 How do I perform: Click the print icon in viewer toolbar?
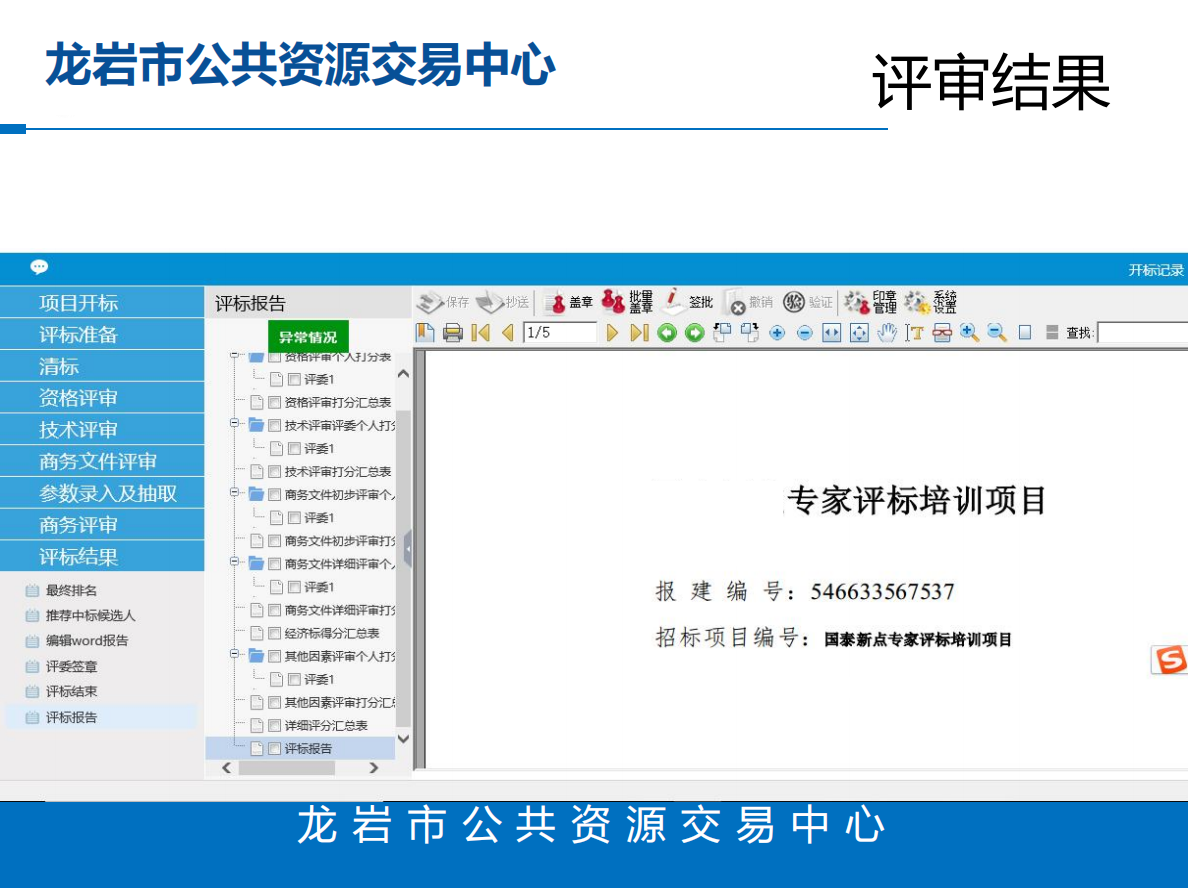(x=453, y=333)
